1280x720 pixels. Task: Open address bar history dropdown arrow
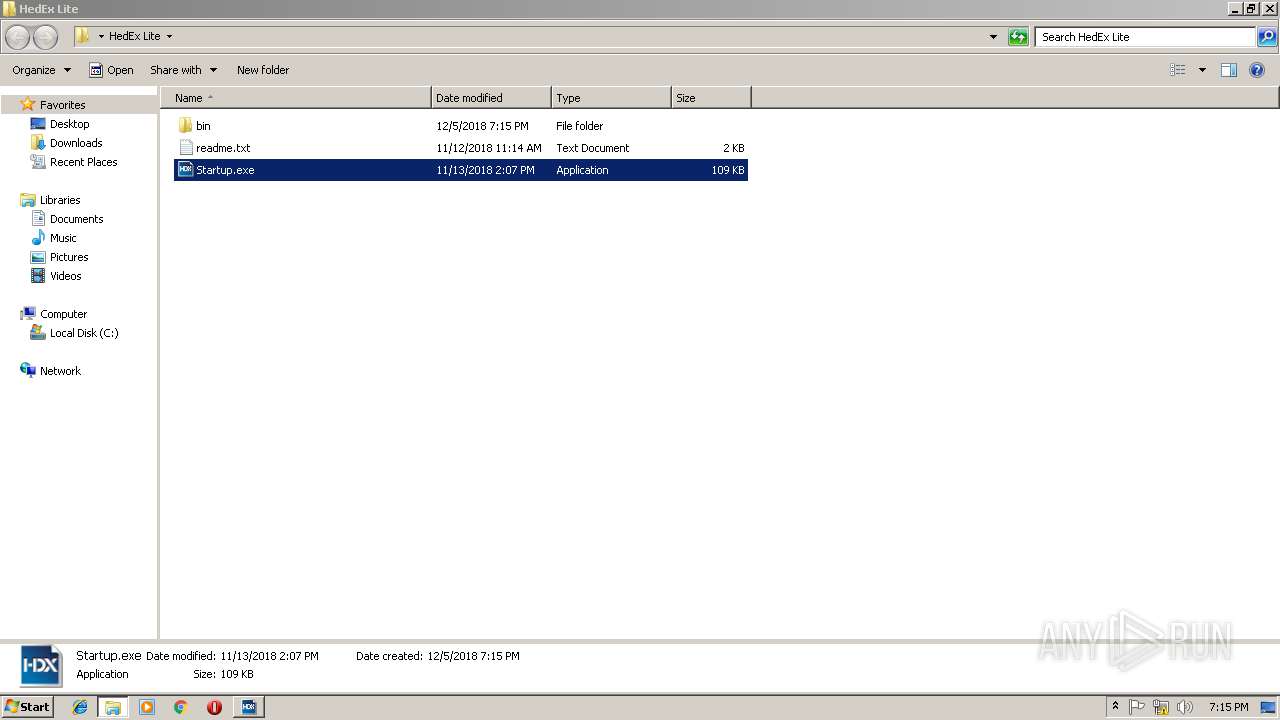[993, 37]
